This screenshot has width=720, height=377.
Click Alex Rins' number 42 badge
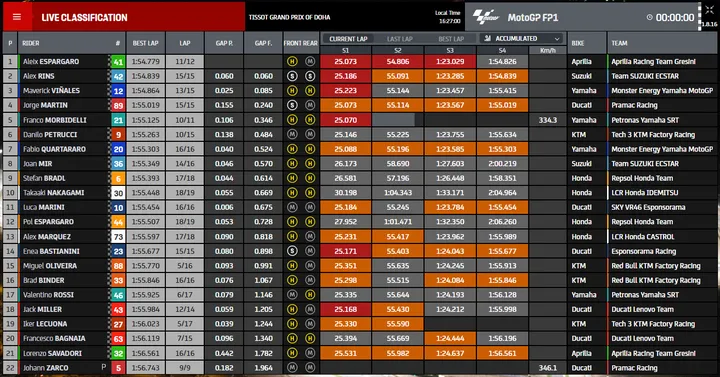click(118, 76)
